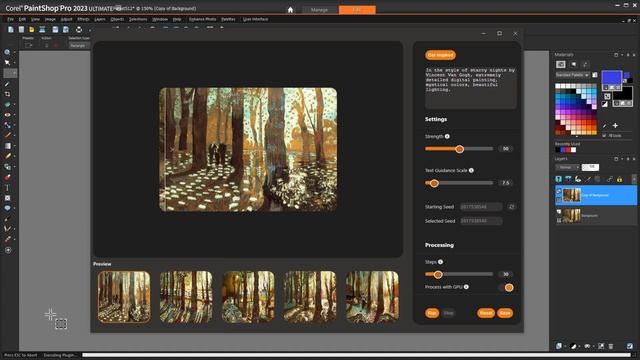The width and height of the screenshot is (640, 360).
Task: Click the blue foreground color swatch
Action: (x=611, y=78)
